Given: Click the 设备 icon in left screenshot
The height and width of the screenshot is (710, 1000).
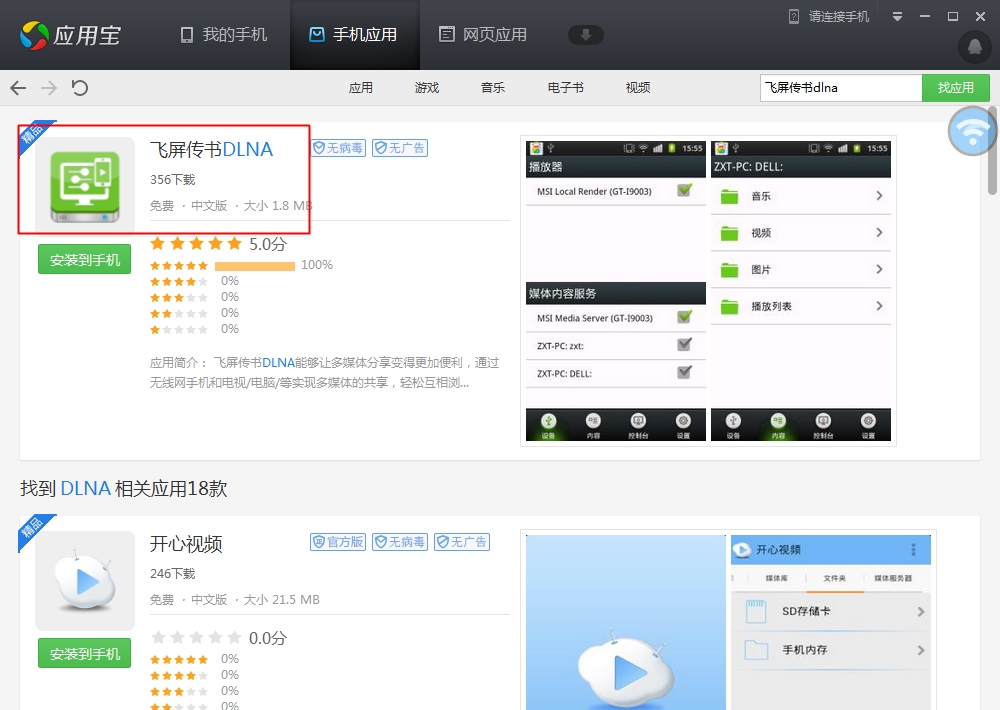Looking at the screenshot, I should tap(548, 425).
